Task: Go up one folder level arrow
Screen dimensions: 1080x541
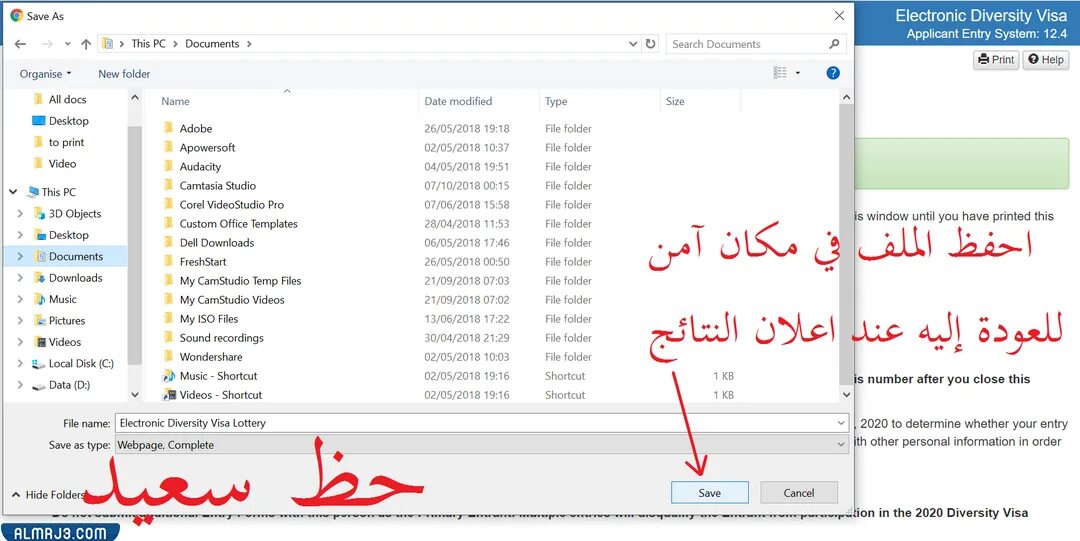Action: [x=86, y=44]
